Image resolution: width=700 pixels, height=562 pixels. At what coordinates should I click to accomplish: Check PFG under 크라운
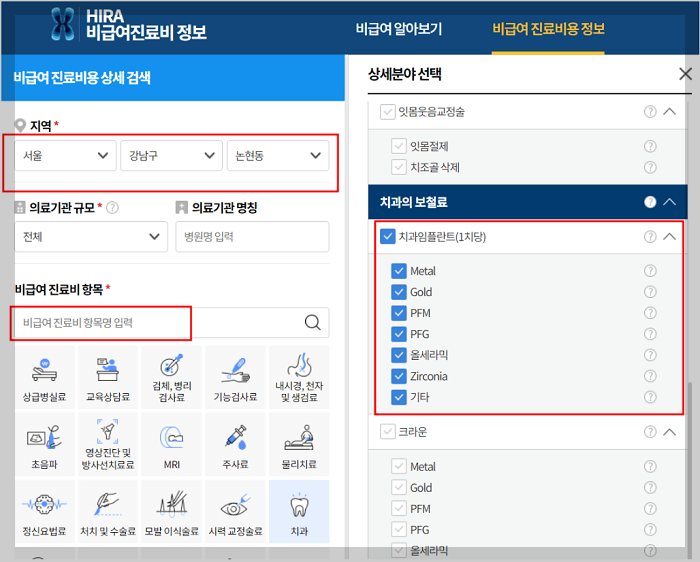point(399,529)
